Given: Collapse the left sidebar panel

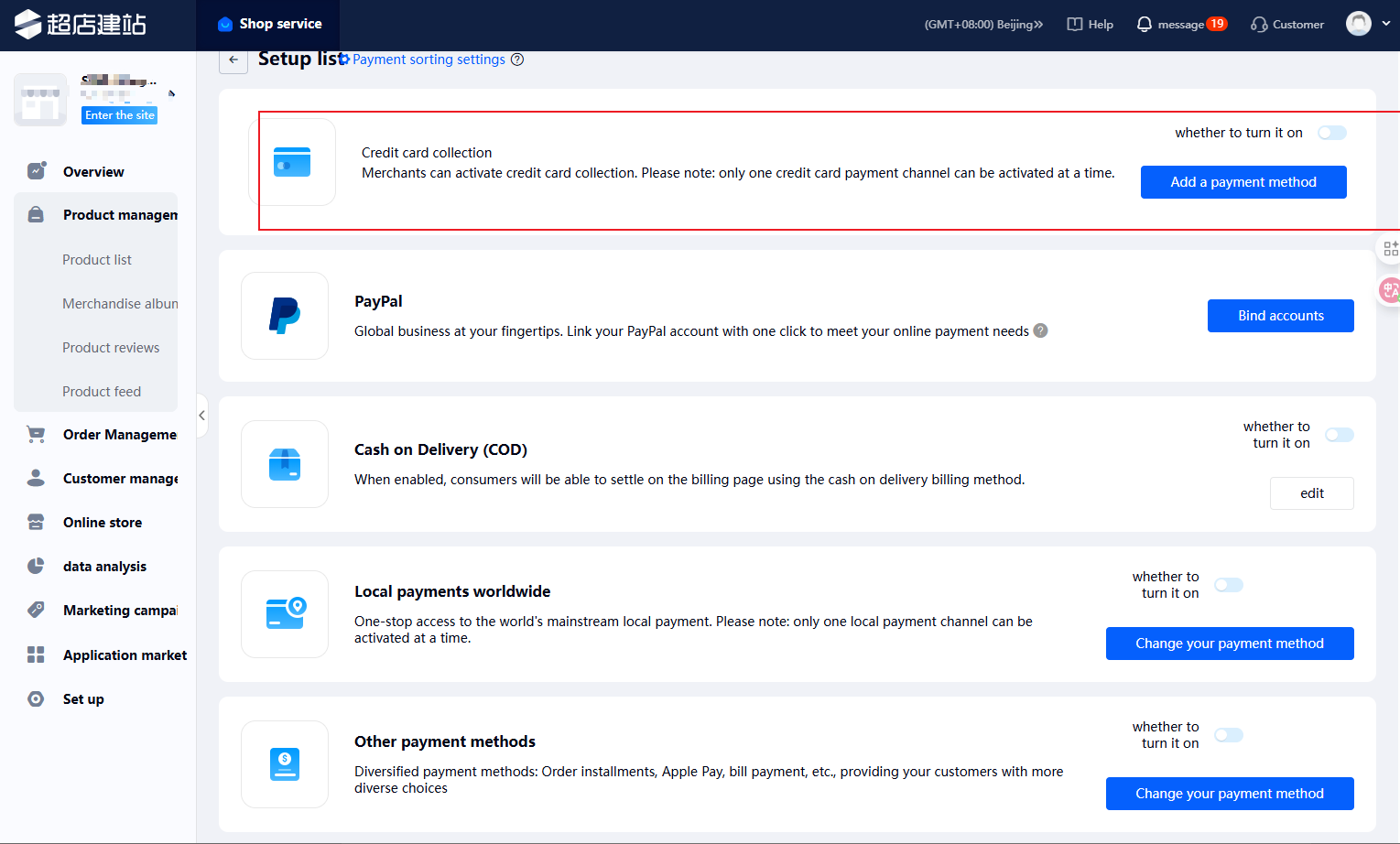Looking at the screenshot, I should point(201,416).
